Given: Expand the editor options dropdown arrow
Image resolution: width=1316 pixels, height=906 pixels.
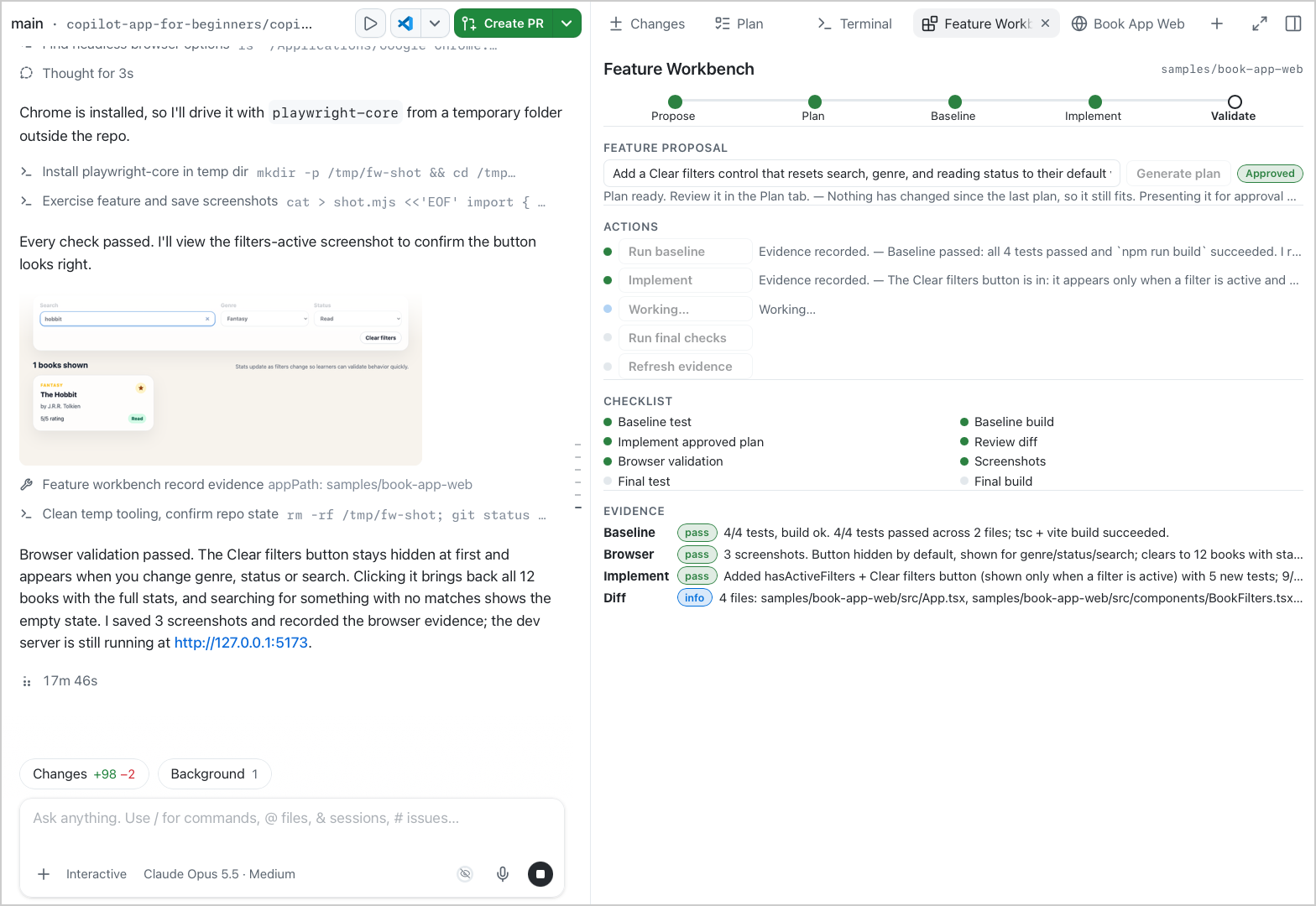Looking at the screenshot, I should 435,23.
